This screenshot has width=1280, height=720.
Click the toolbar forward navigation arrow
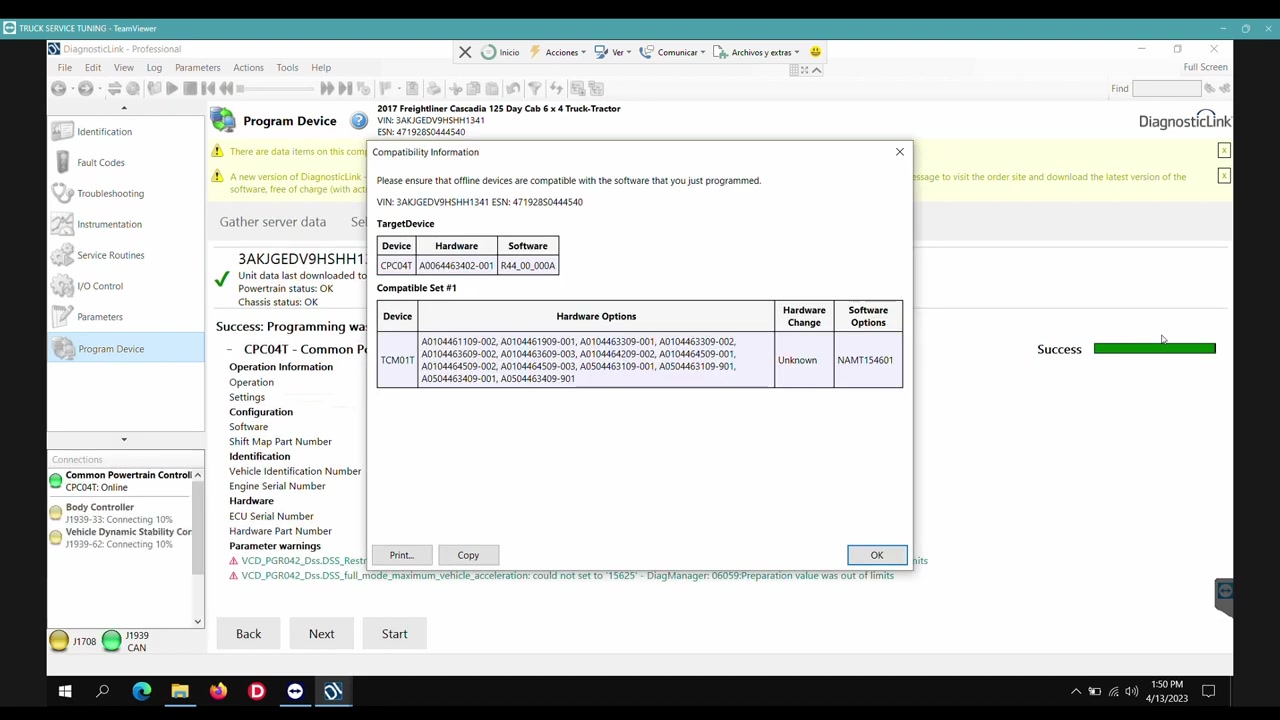coord(85,89)
